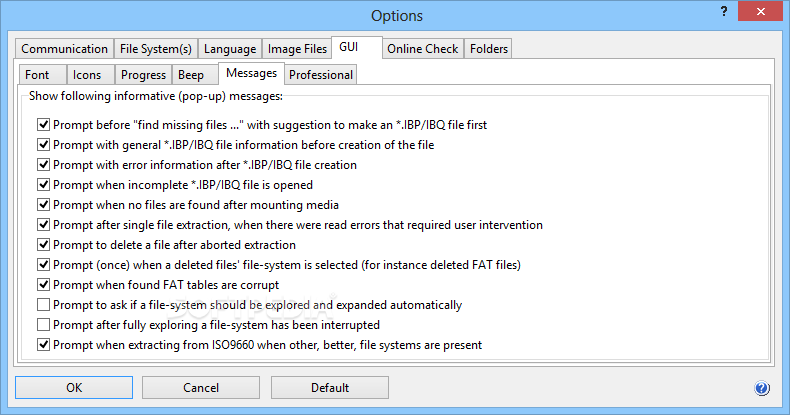Open the Online Check tab
The image size is (790, 415).
[422, 49]
